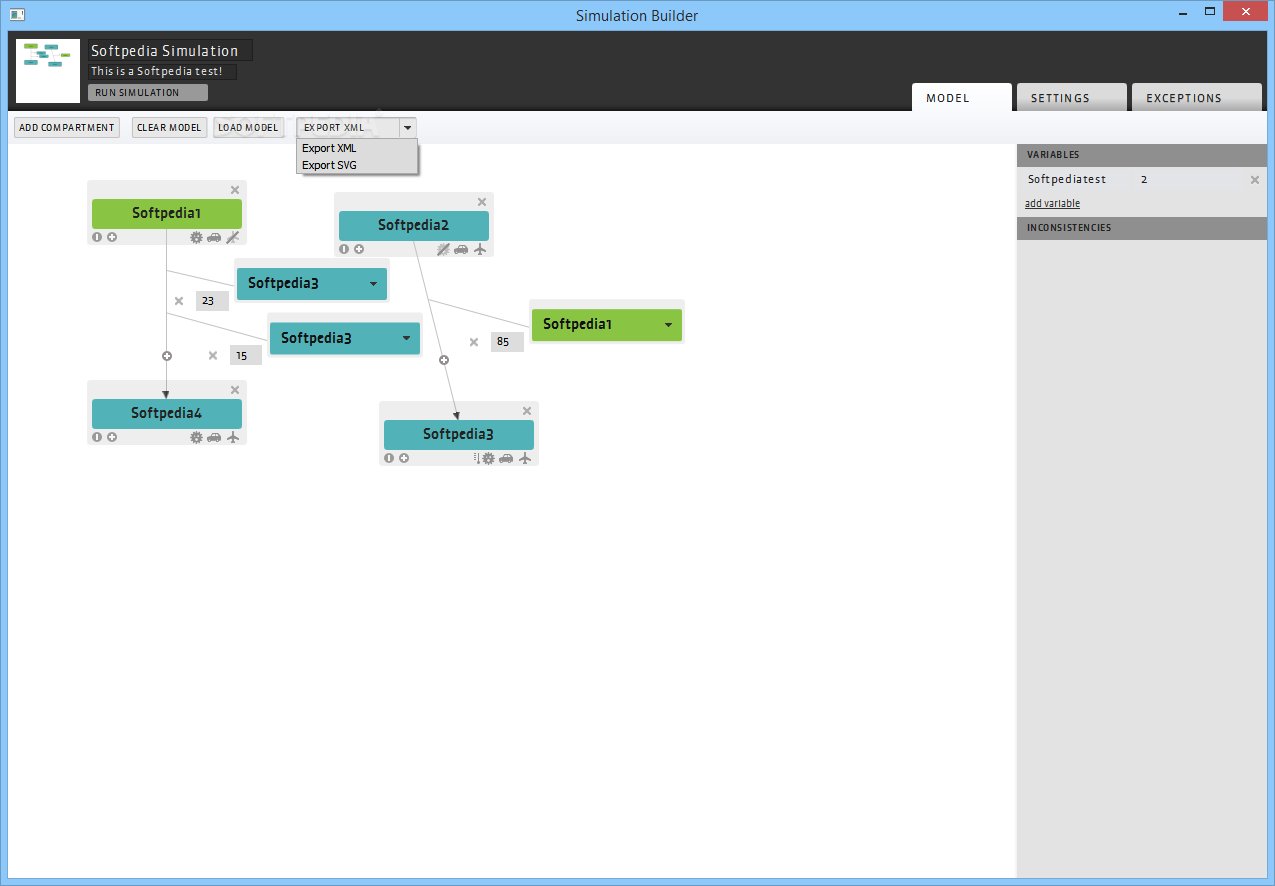Screen dimensions: 1275x886
Task: Delete the transition with value 23
Action: [179, 301]
